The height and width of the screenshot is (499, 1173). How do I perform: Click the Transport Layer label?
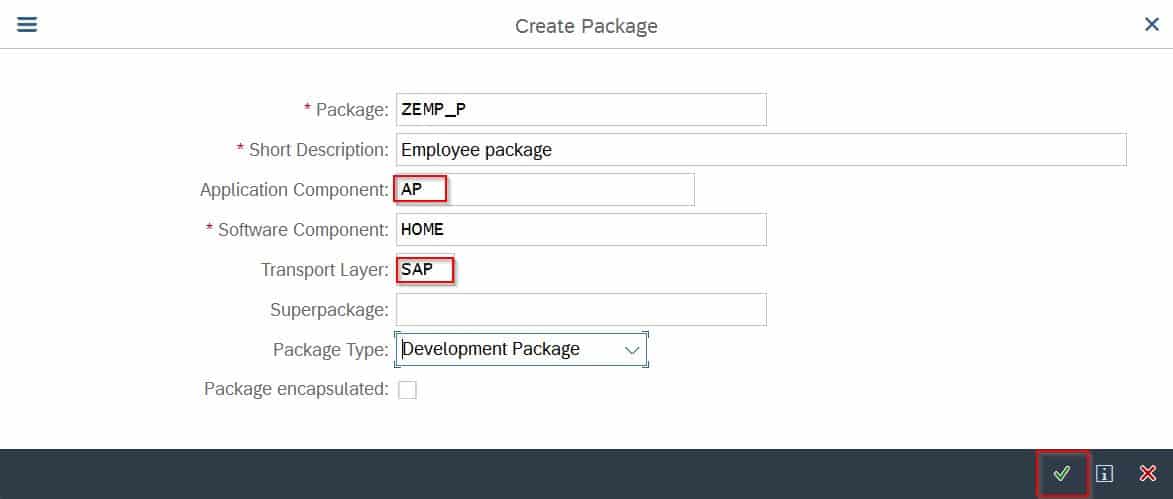click(325, 269)
